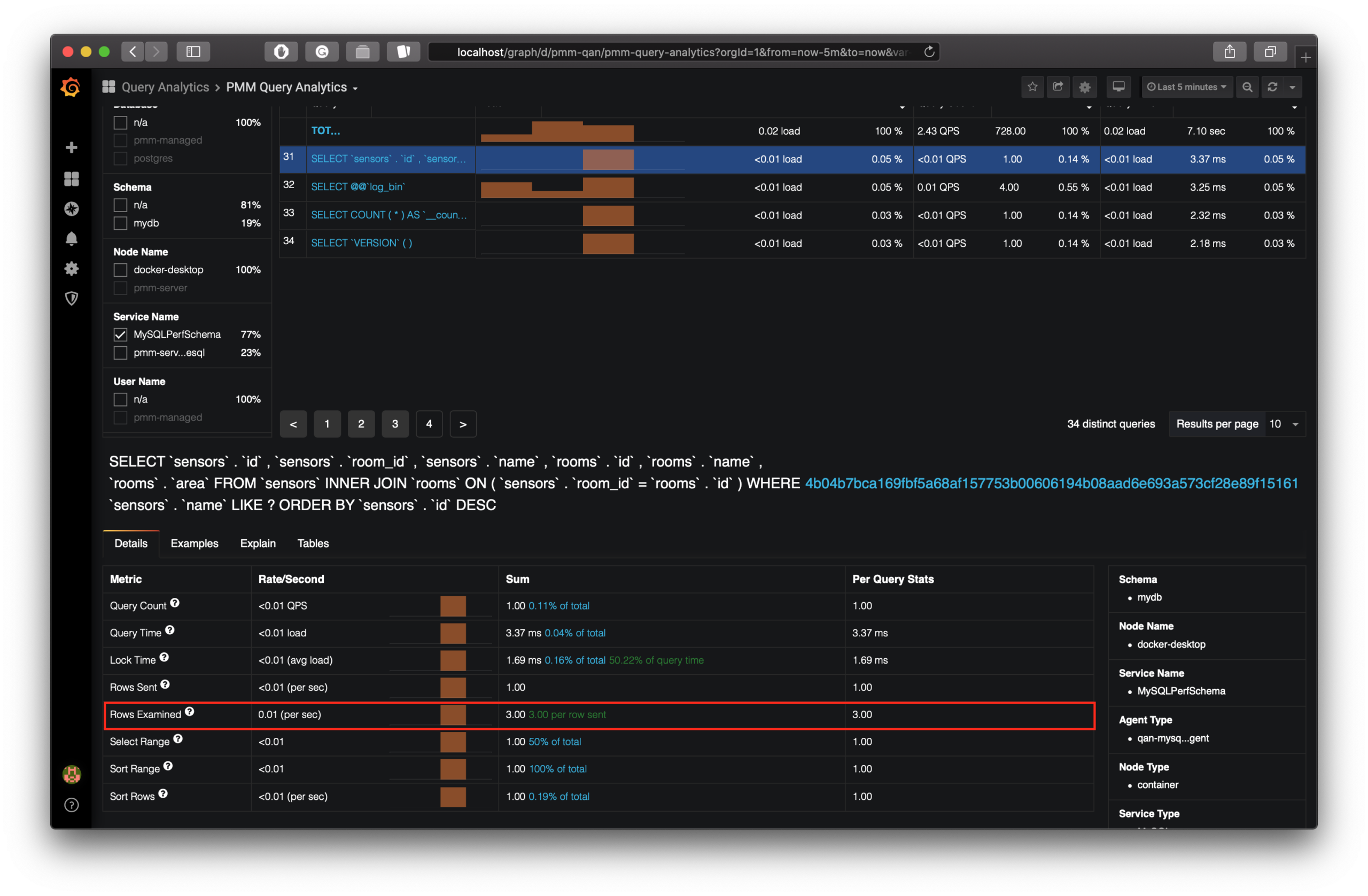Click the plus icon to create new
The image size is (1368, 896).
71,147
